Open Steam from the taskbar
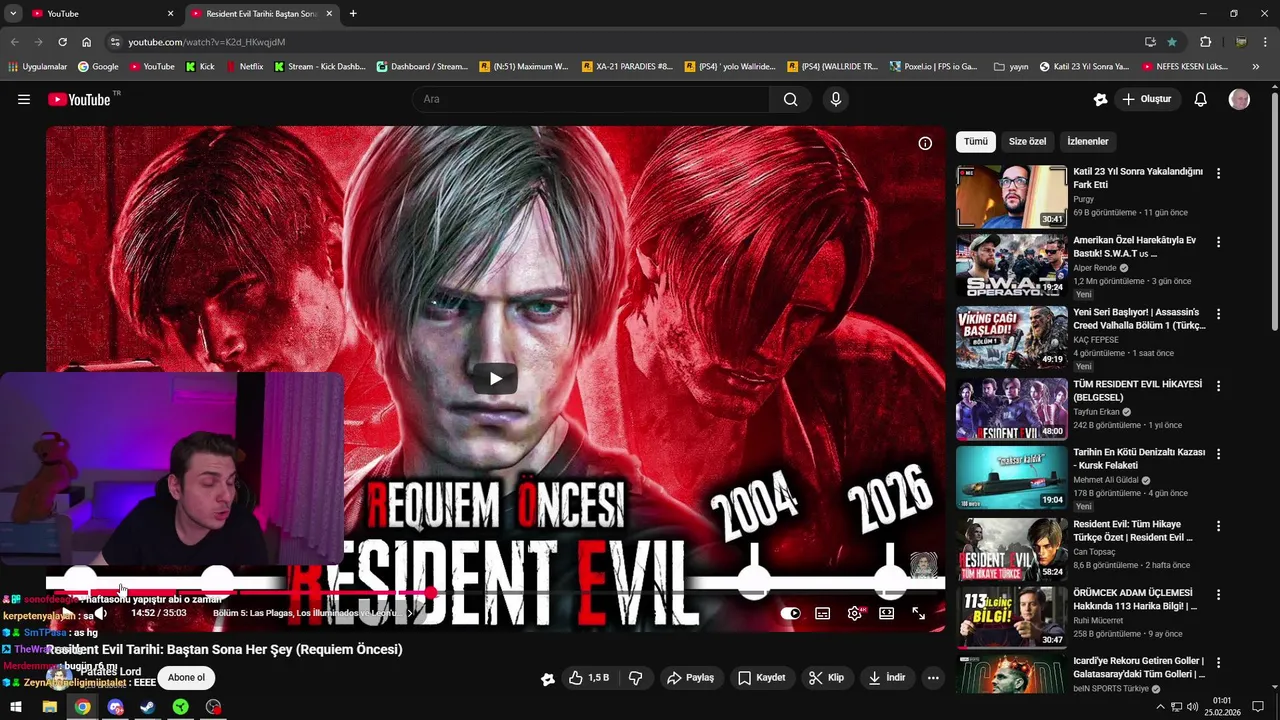1280x720 pixels. (x=147, y=707)
